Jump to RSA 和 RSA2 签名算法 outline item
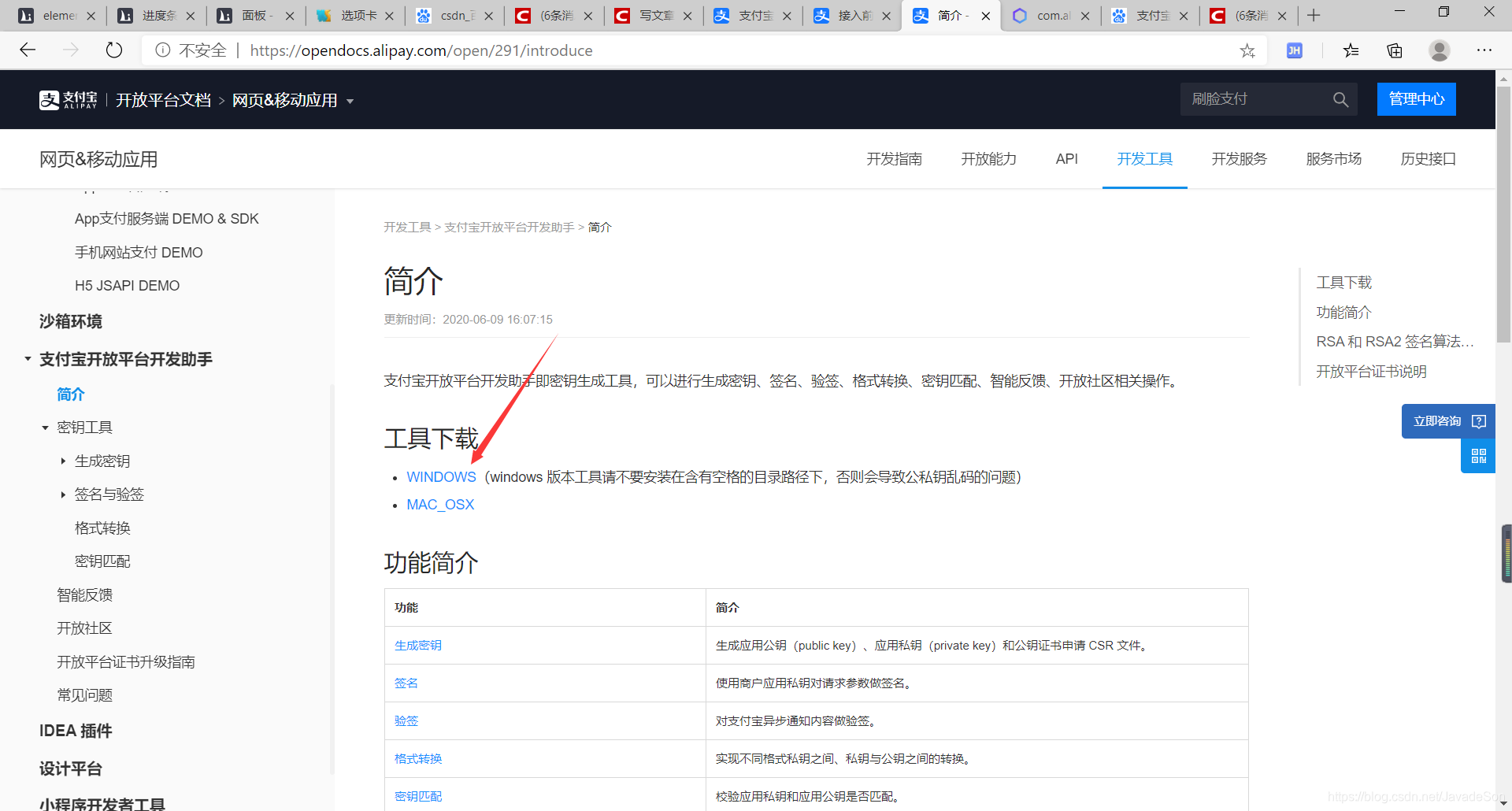This screenshot has width=1512, height=811. point(1395,342)
